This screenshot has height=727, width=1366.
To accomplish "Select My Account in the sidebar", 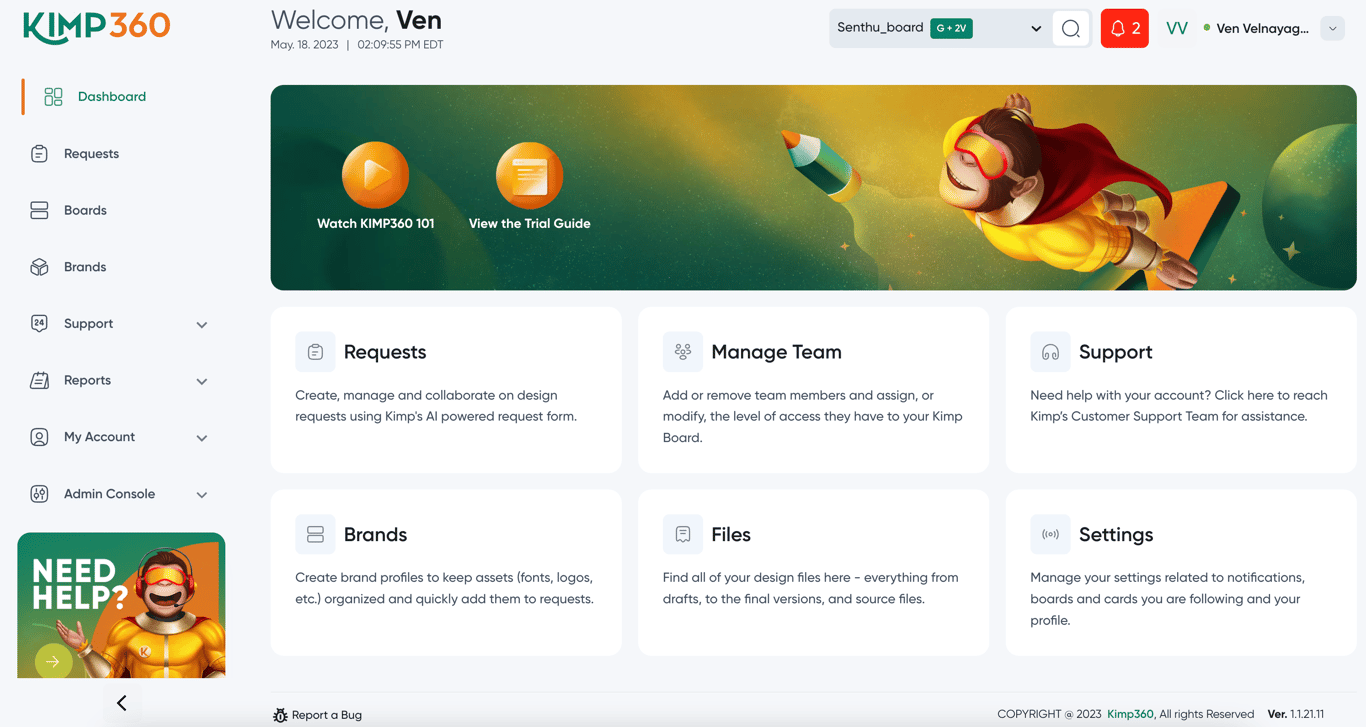I will pyautogui.click(x=99, y=437).
